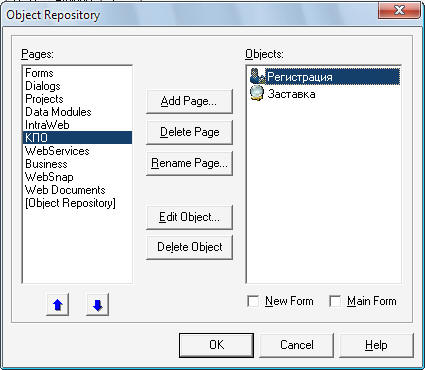Enable the New Form checkbox

coord(253,301)
